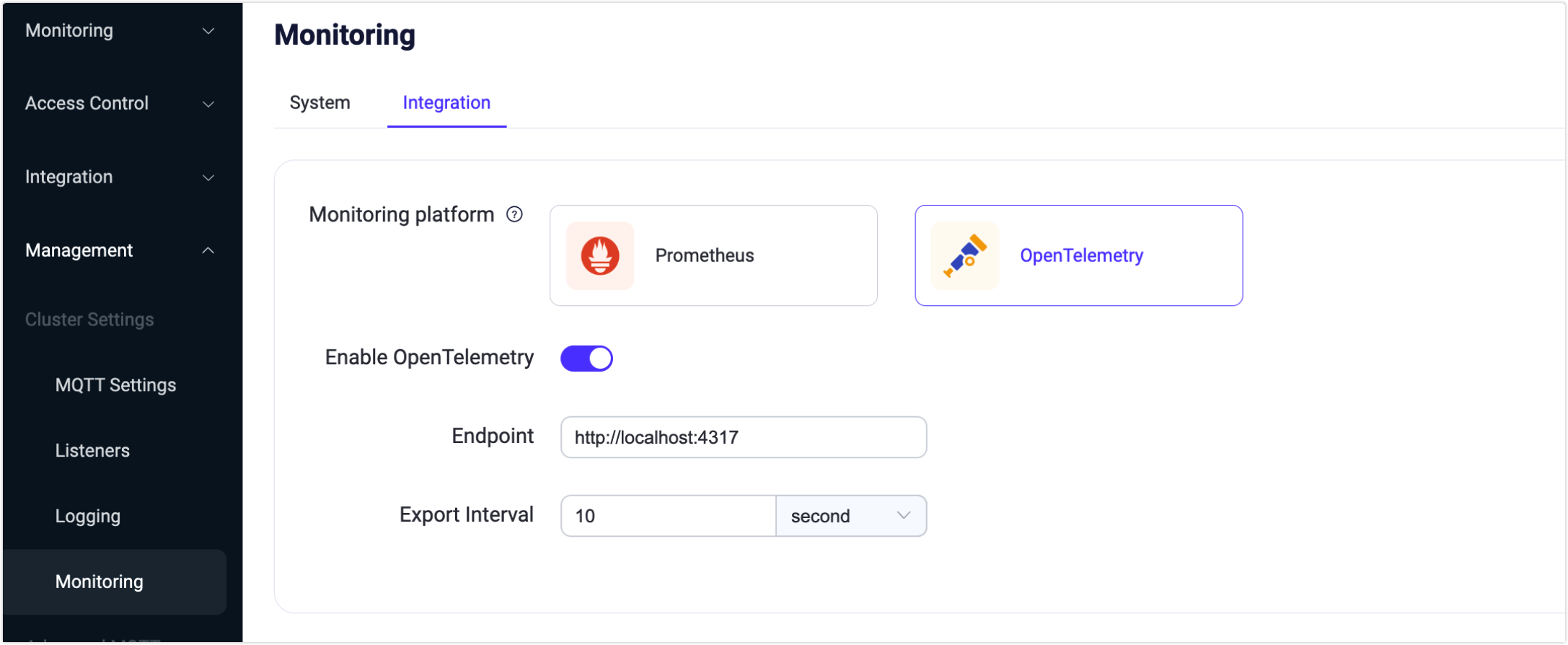Expand the Integration sidebar section
This screenshot has height=645, width=1568.
[x=120, y=177]
